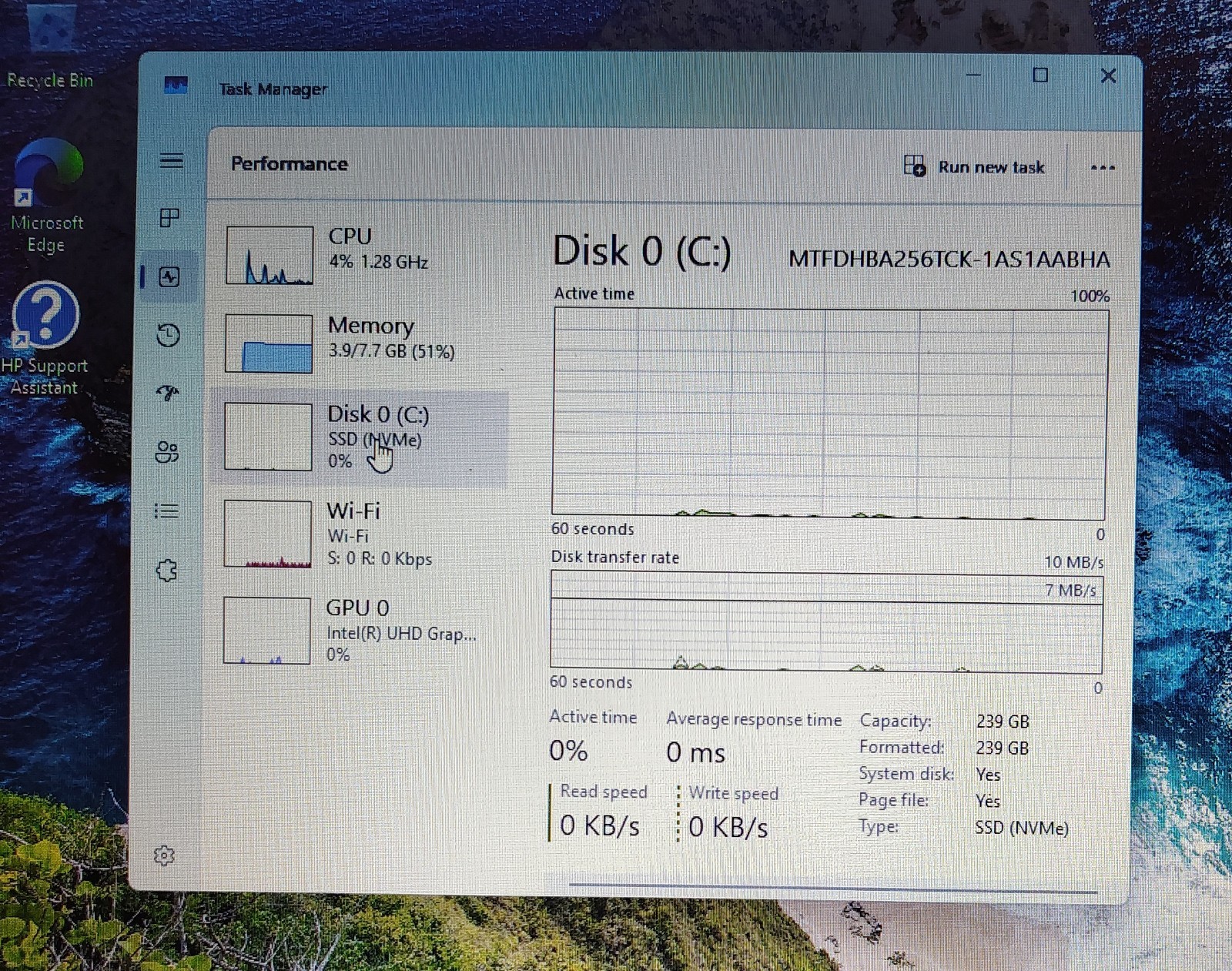Click the Formatted 239 GB value
This screenshot has width=1232, height=971.
1003,748
